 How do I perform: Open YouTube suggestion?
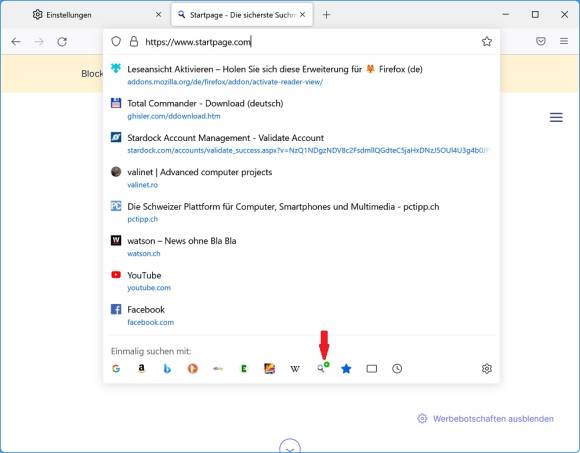point(301,281)
